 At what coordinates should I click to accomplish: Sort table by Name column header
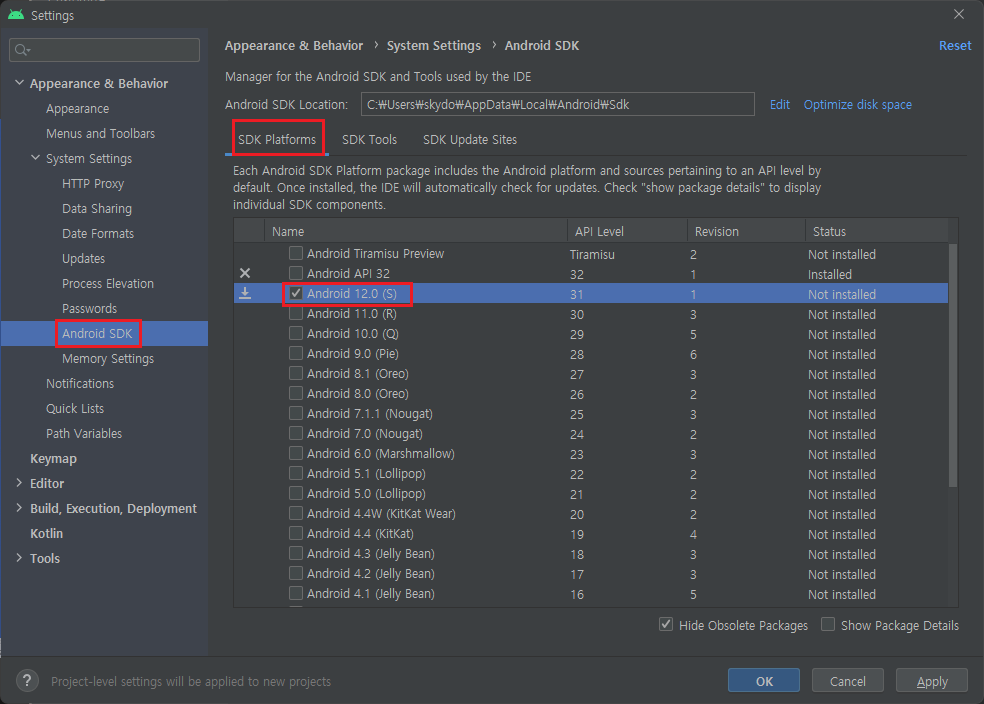(415, 231)
